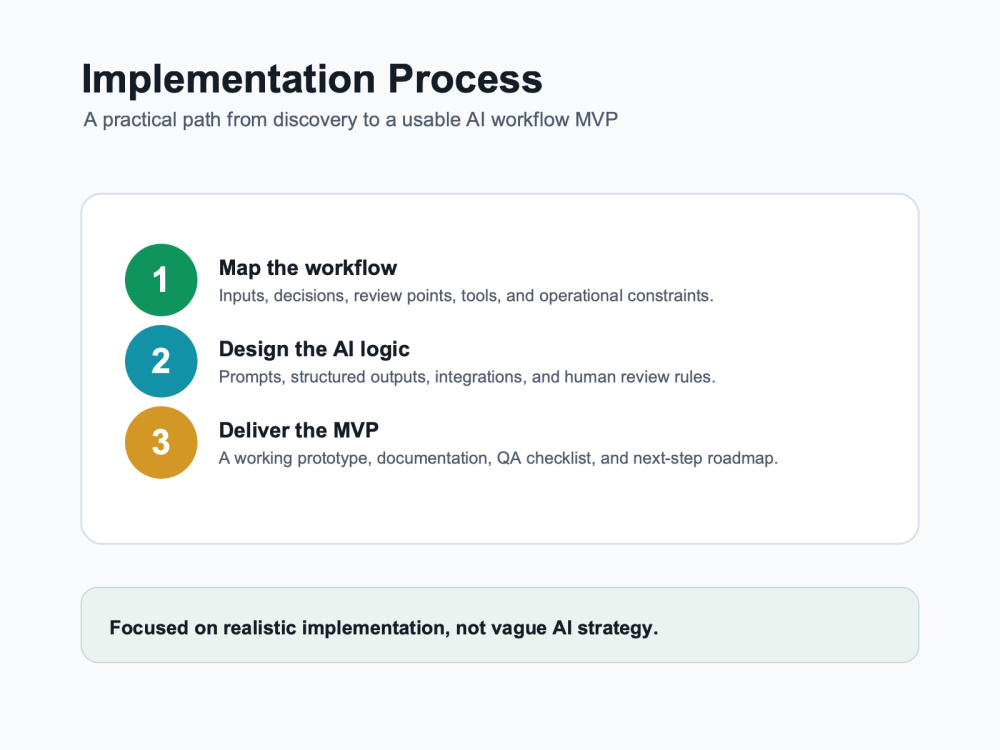Select the Deliver the MVP heading
Screen dimensions: 1000x750
[x=298, y=430]
